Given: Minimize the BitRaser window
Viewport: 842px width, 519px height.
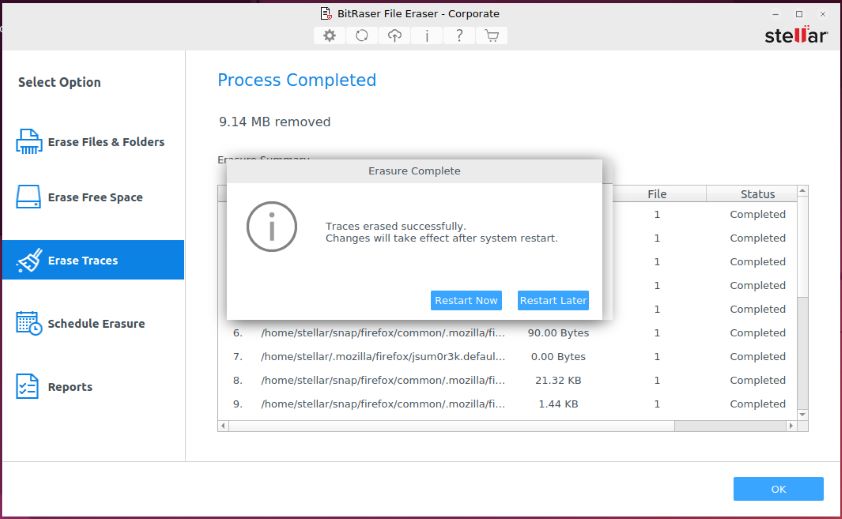Looking at the screenshot, I should 775,14.
